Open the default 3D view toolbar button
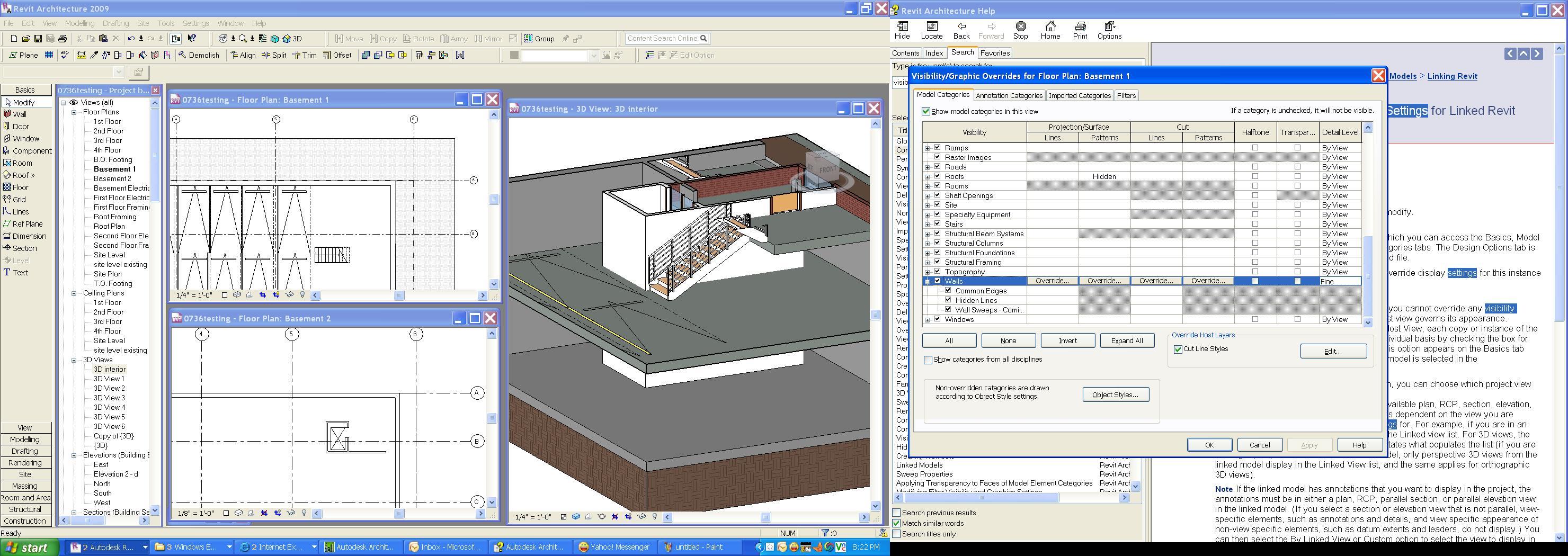This screenshot has height=556, width=1568. coord(292,39)
